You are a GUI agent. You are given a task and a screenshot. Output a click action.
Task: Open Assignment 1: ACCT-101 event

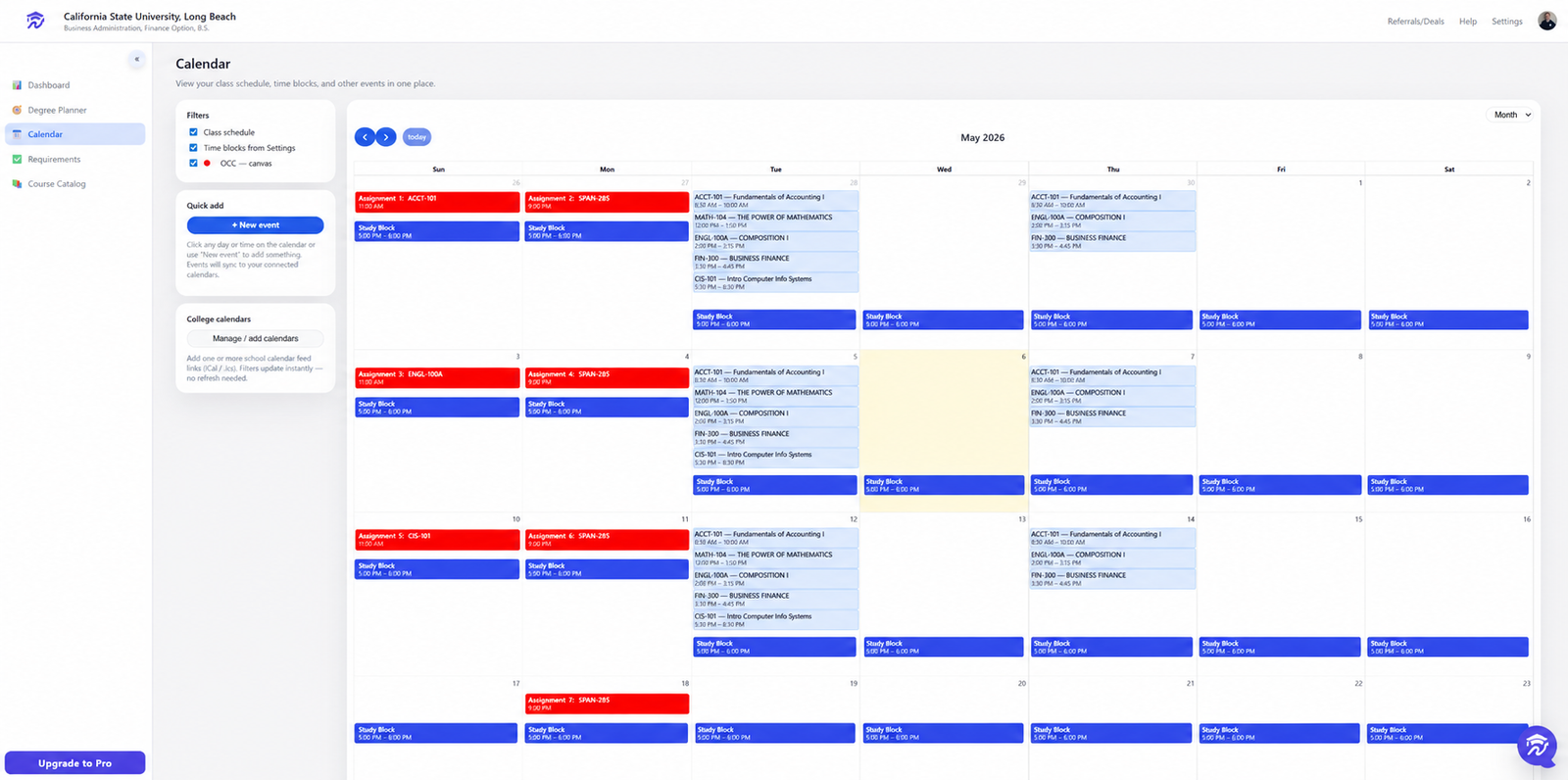click(x=437, y=202)
